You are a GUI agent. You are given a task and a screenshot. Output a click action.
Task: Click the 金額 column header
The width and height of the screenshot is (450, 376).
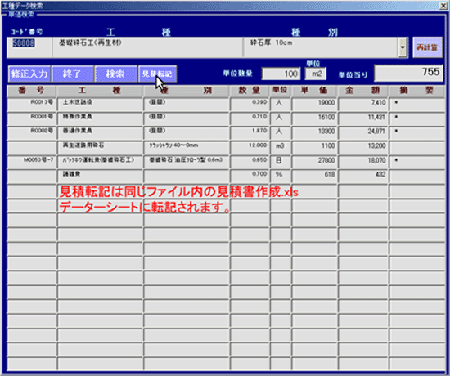pos(363,91)
